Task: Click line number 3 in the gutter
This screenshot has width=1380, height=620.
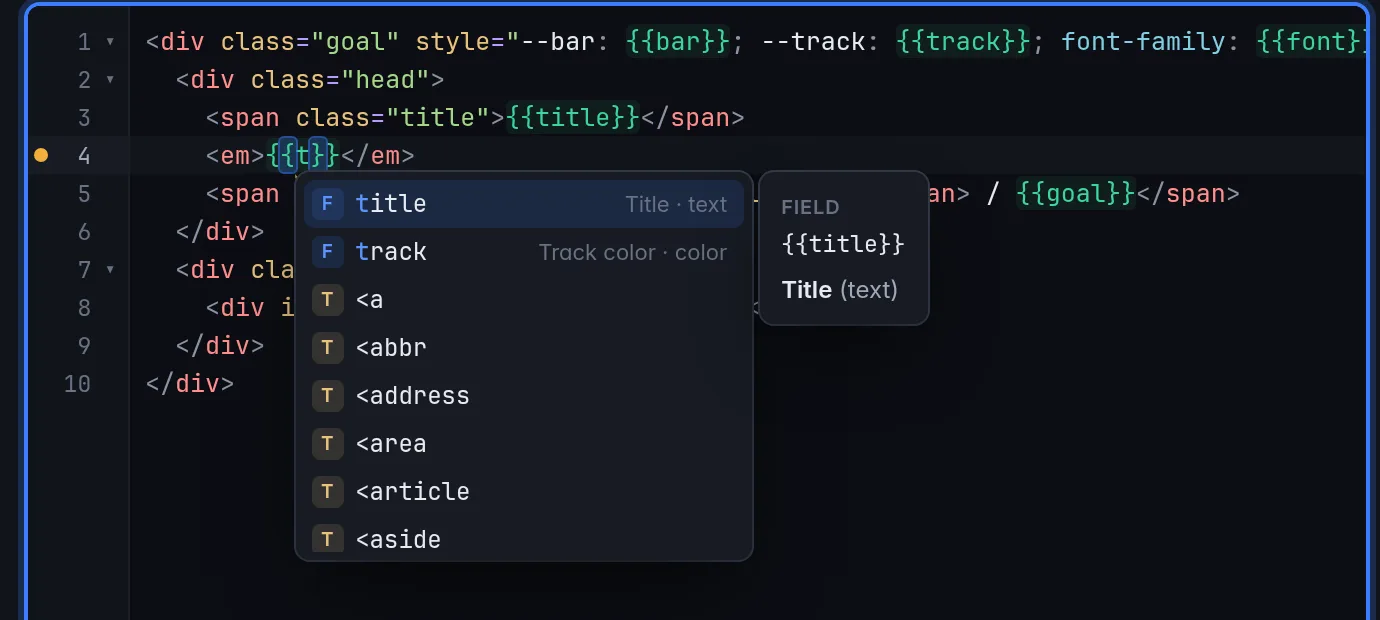Action: pyautogui.click(x=84, y=118)
